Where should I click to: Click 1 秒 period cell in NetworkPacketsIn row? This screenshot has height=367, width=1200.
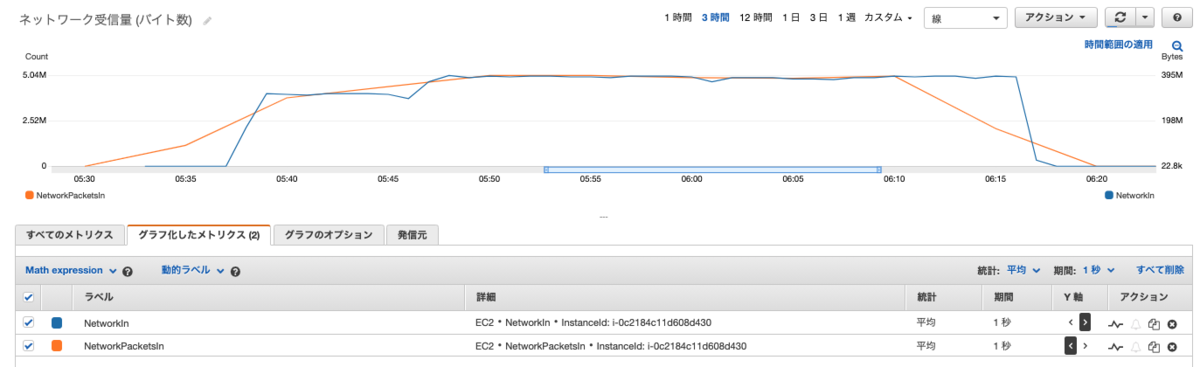click(x=1002, y=345)
